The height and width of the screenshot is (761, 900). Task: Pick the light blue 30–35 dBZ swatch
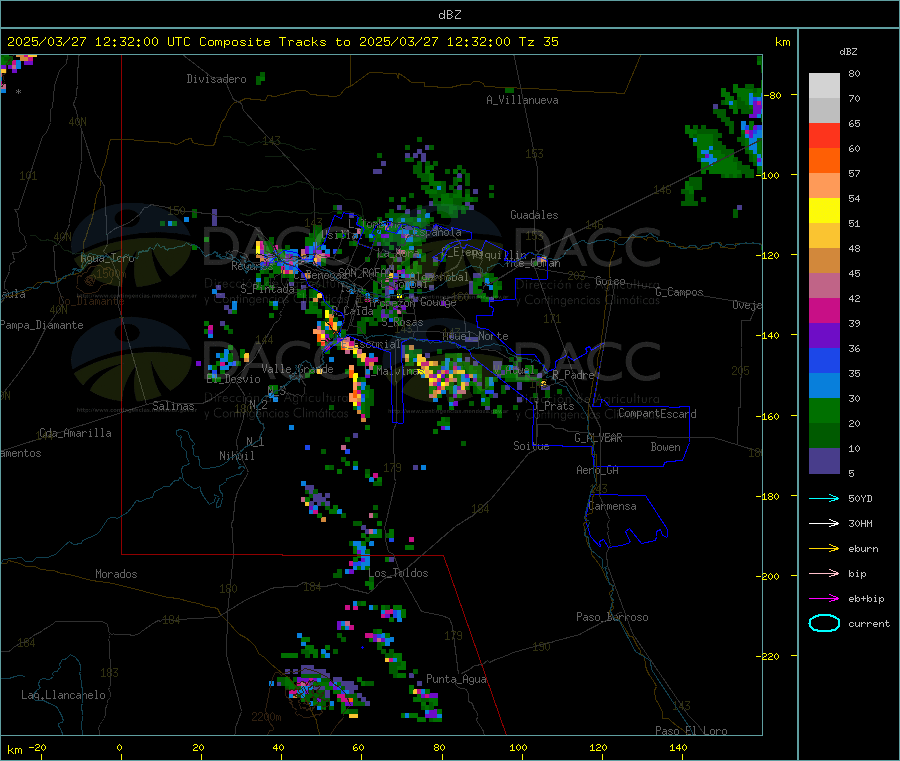coord(824,386)
